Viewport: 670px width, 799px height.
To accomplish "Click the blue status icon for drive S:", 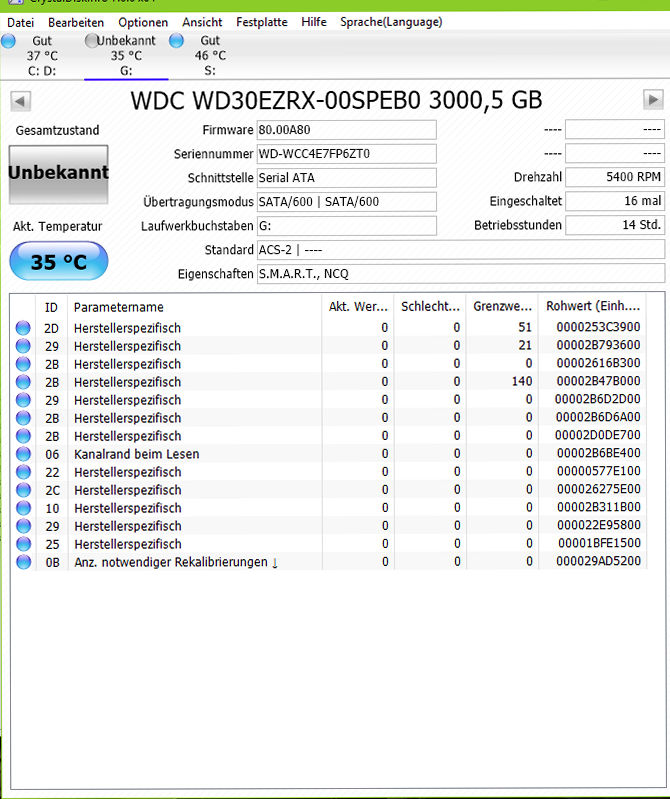I will coord(176,41).
